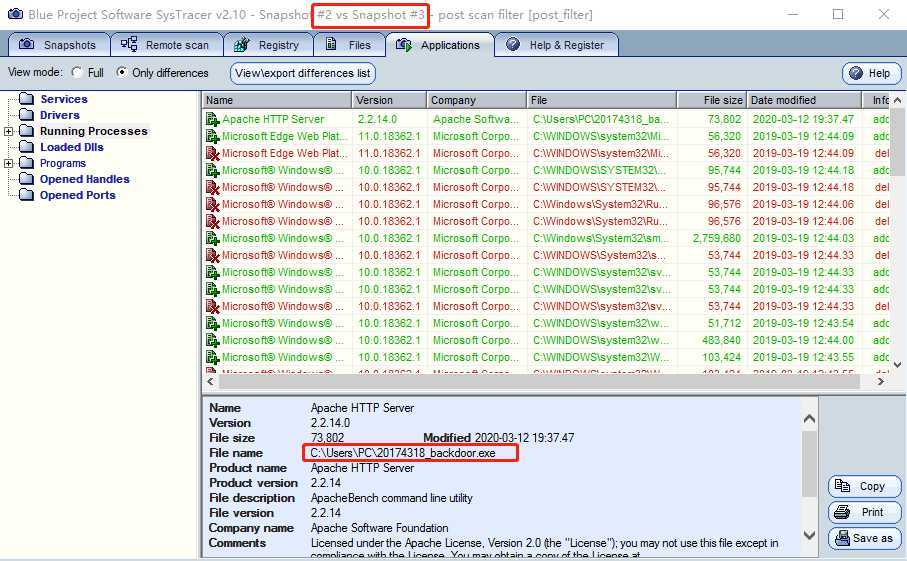The height and width of the screenshot is (561, 907).
Task: Click the disk icon on Save as button
Action: pyautogui.click(x=843, y=538)
